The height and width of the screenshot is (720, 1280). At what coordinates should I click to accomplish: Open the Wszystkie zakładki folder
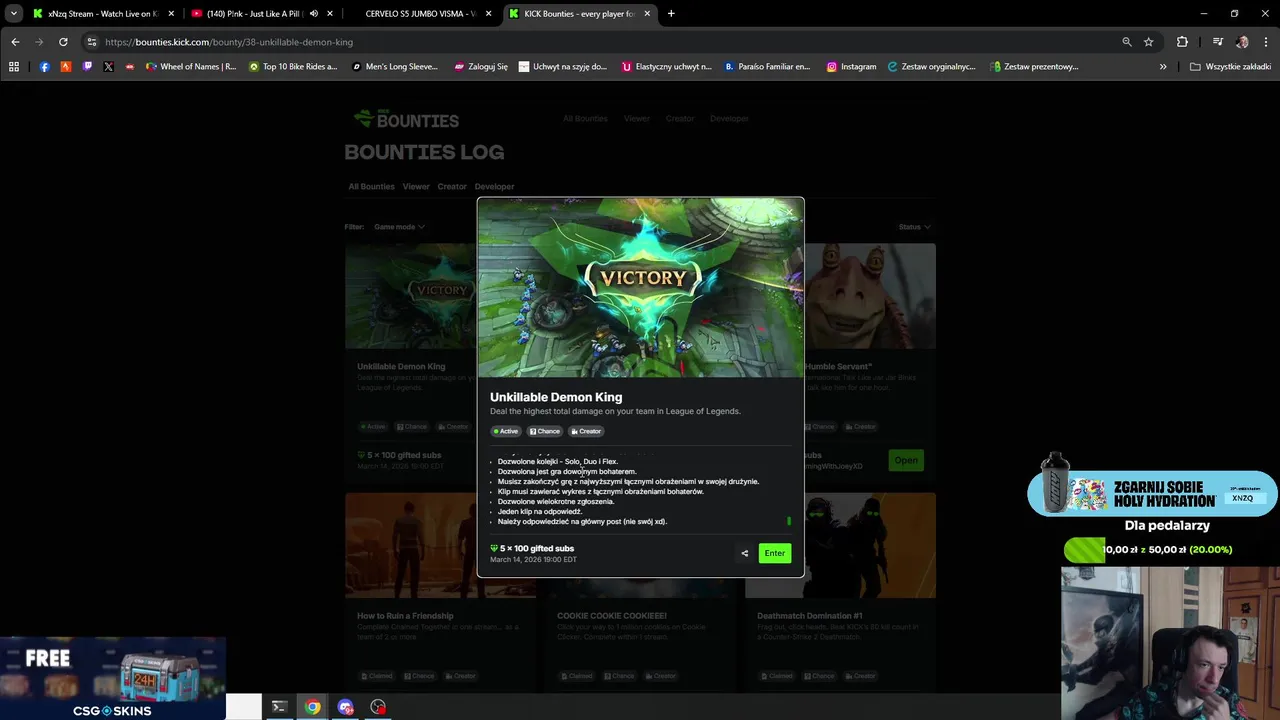click(1230, 67)
